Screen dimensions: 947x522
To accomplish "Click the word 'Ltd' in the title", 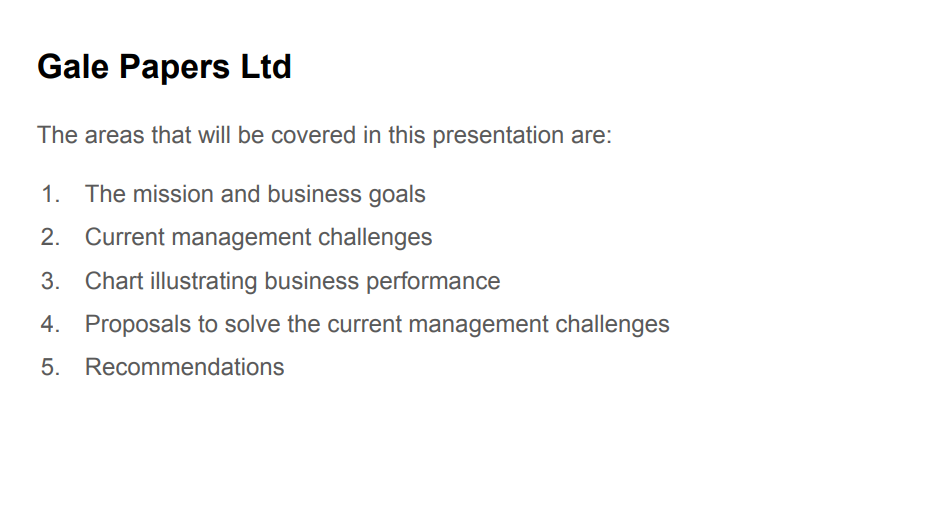I will point(266,67).
